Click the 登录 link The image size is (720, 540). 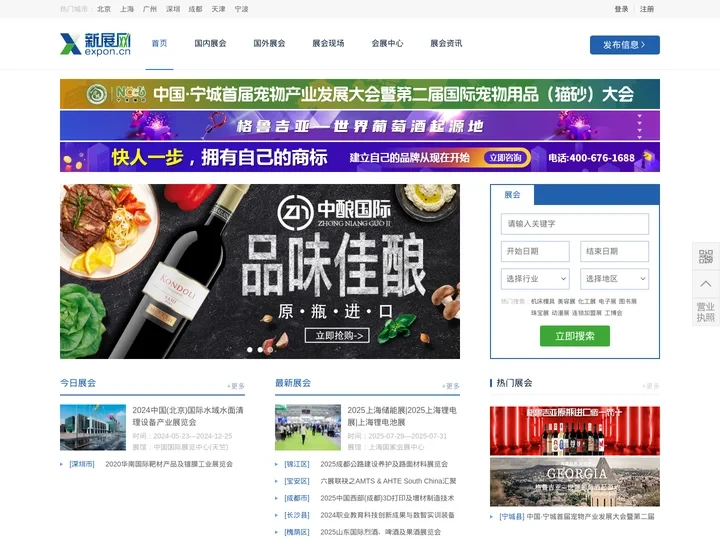point(621,9)
